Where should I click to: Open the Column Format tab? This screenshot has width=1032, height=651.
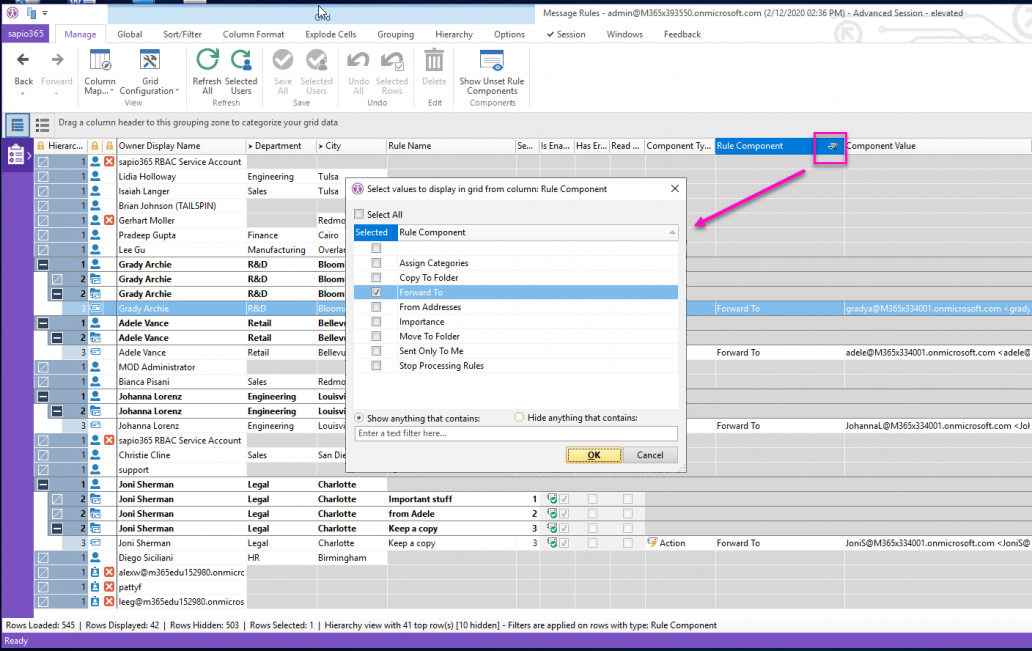click(253, 34)
